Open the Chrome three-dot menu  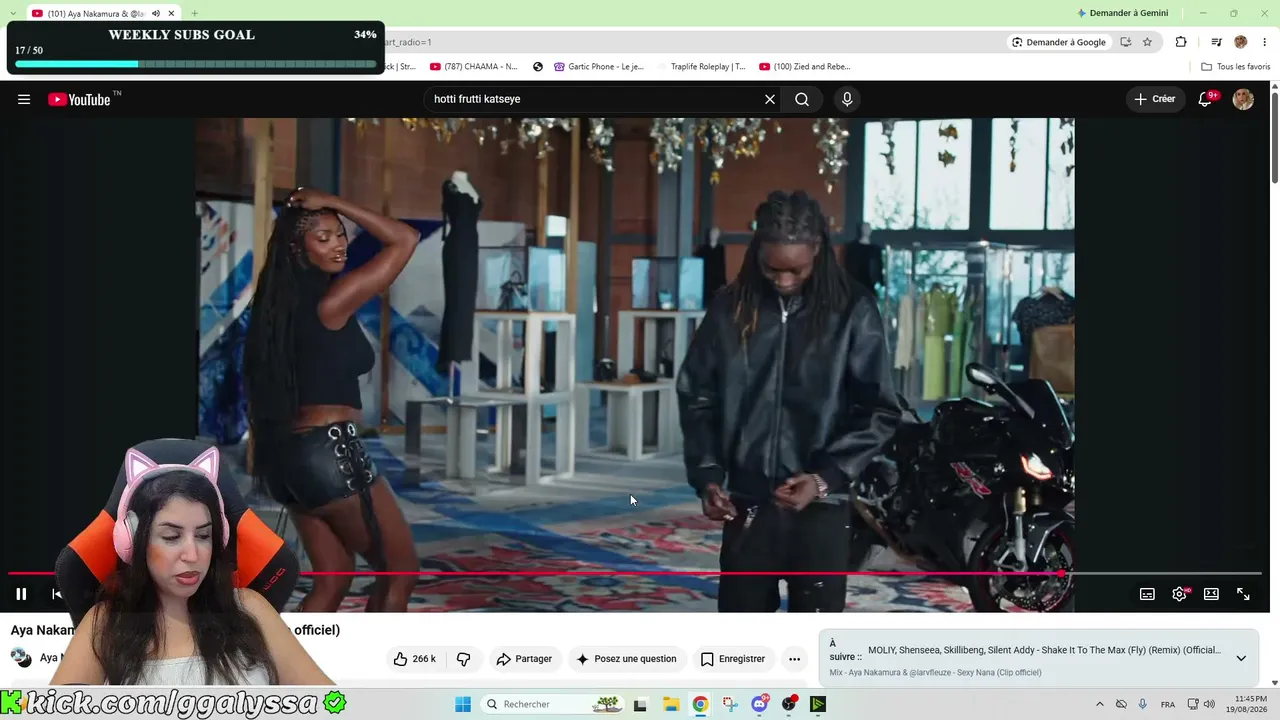tap(1263, 42)
